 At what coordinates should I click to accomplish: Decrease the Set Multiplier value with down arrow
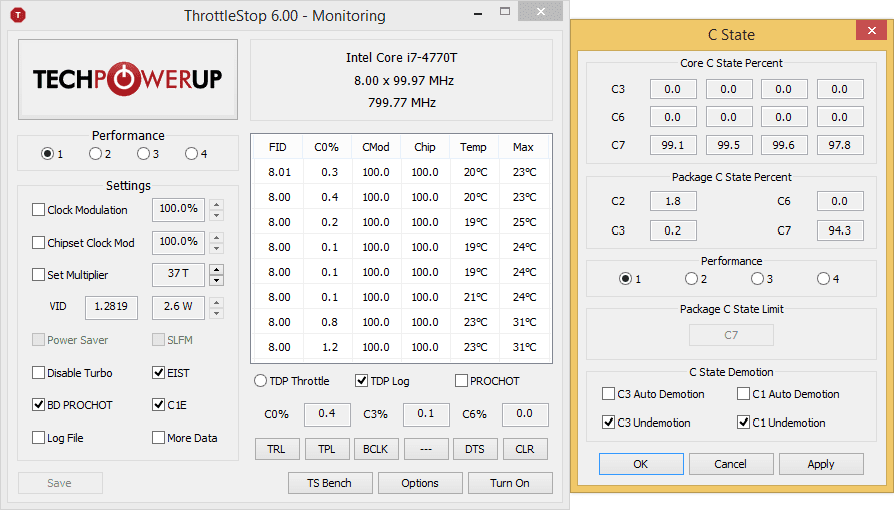pyautogui.click(x=216, y=280)
